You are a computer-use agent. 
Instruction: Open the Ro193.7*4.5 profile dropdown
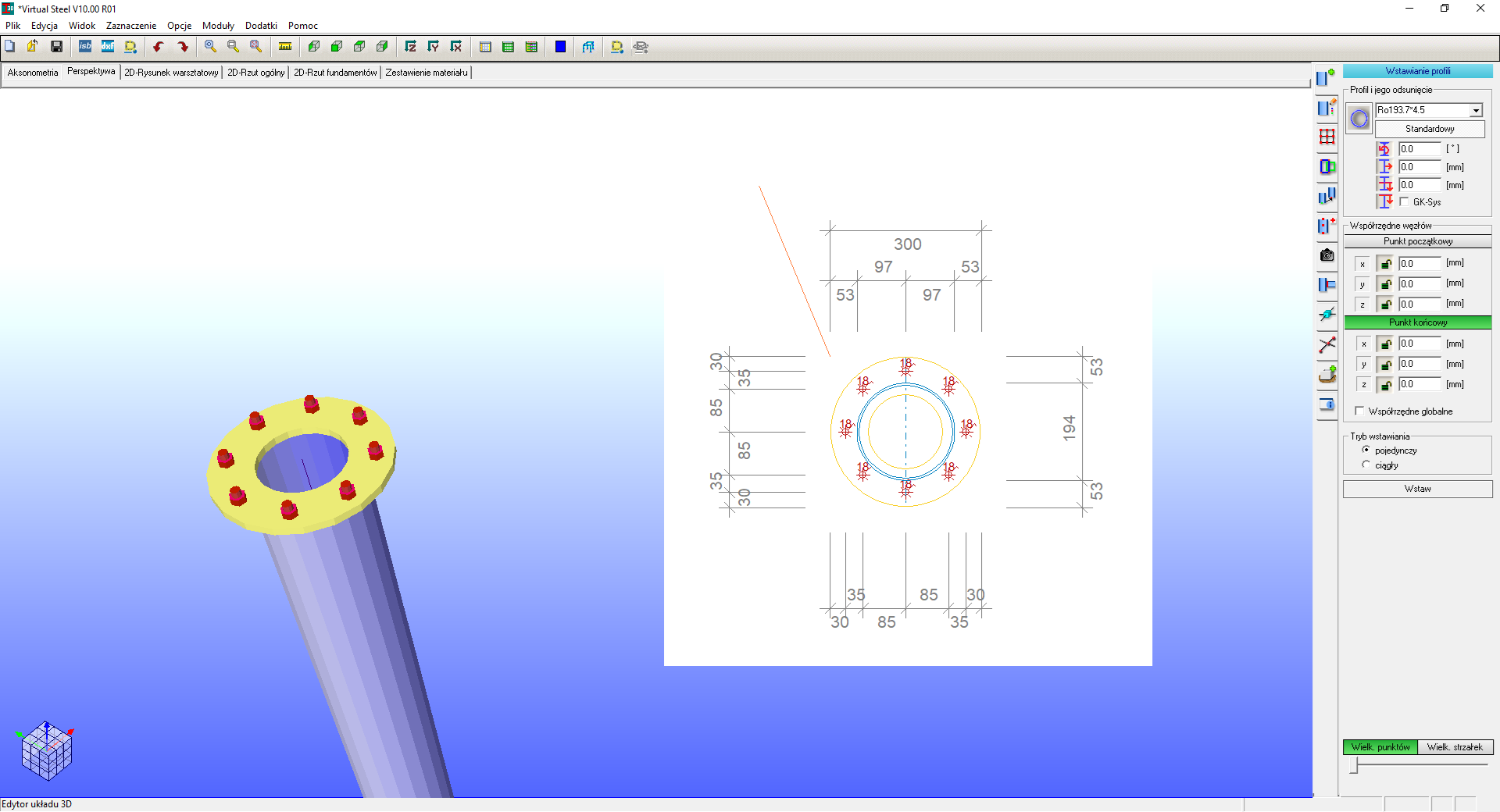[x=1476, y=111]
